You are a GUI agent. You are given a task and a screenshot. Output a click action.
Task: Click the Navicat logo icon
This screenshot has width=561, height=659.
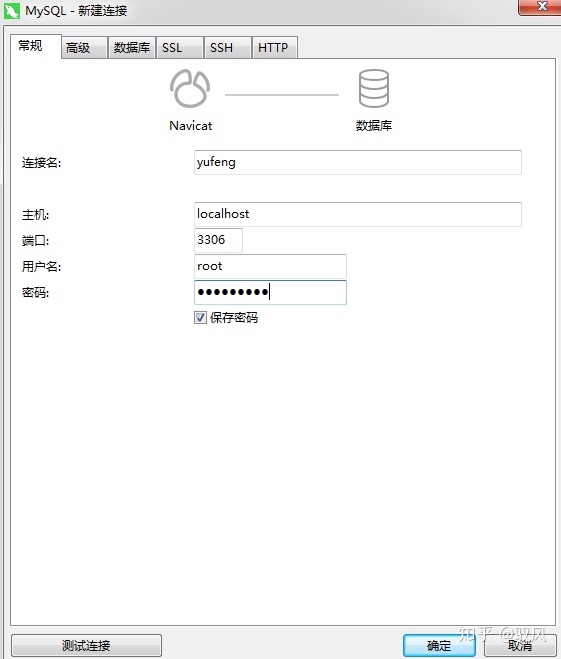[x=190, y=89]
